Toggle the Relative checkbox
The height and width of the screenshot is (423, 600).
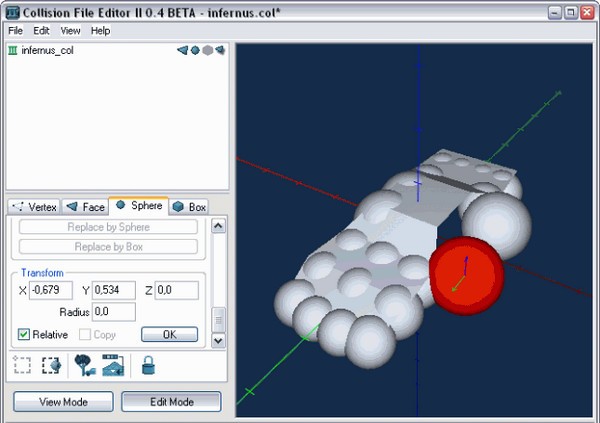[23, 335]
